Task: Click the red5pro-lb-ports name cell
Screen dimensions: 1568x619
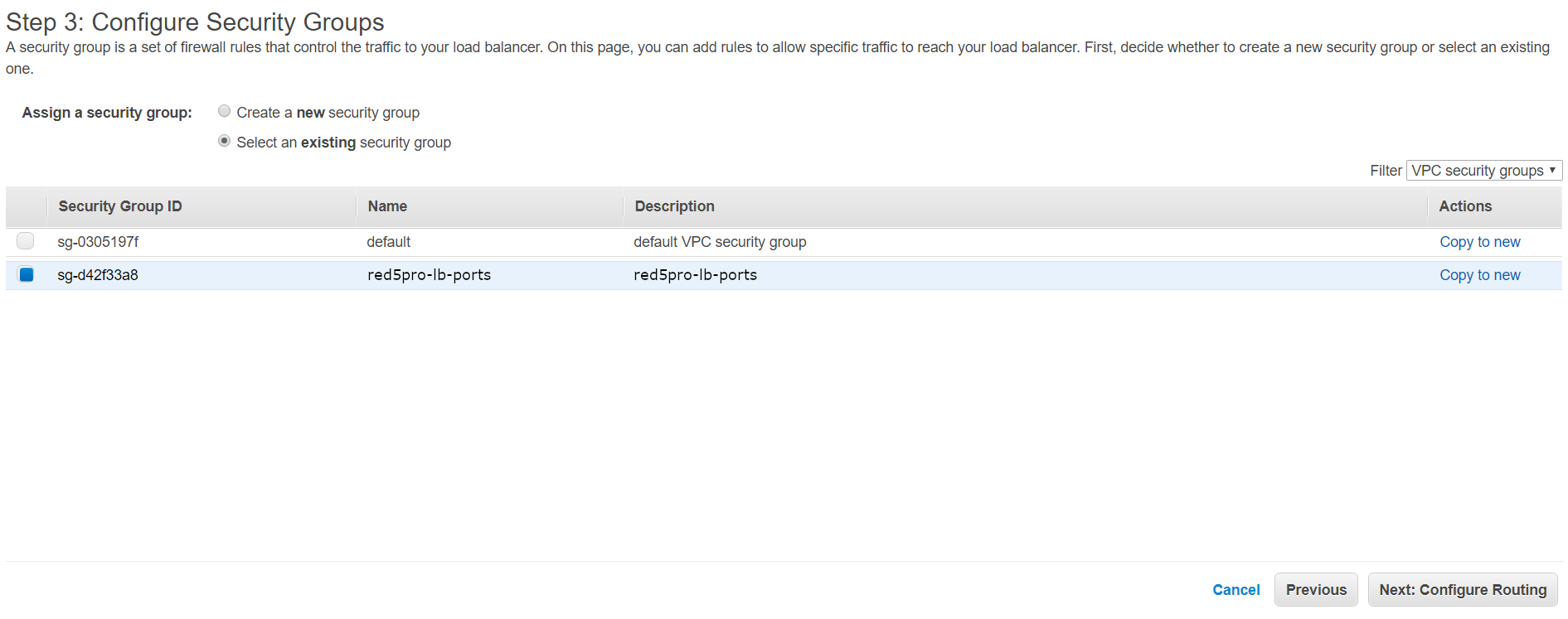Action: (x=429, y=275)
